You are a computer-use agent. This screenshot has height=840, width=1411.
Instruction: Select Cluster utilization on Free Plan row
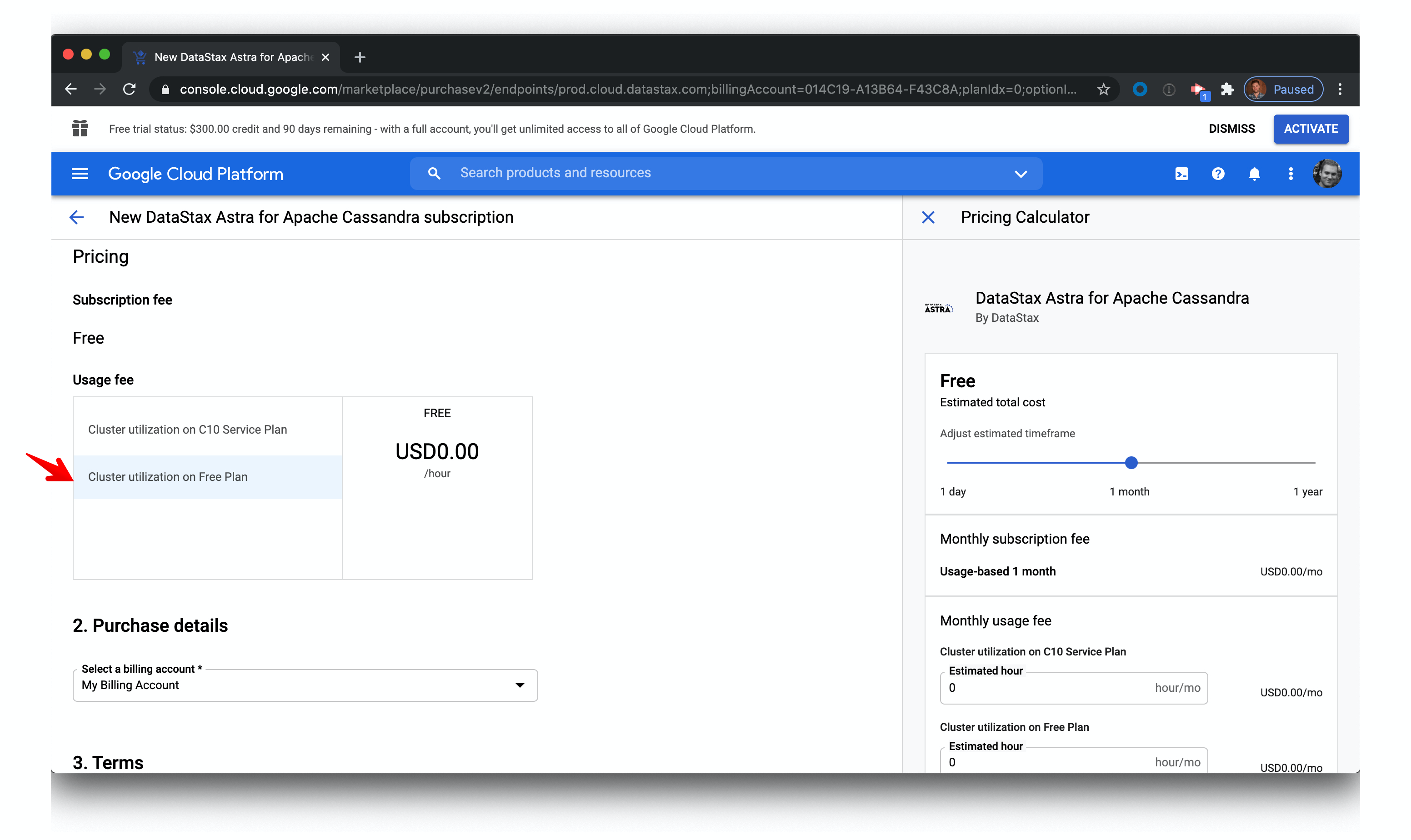pyautogui.click(x=207, y=477)
